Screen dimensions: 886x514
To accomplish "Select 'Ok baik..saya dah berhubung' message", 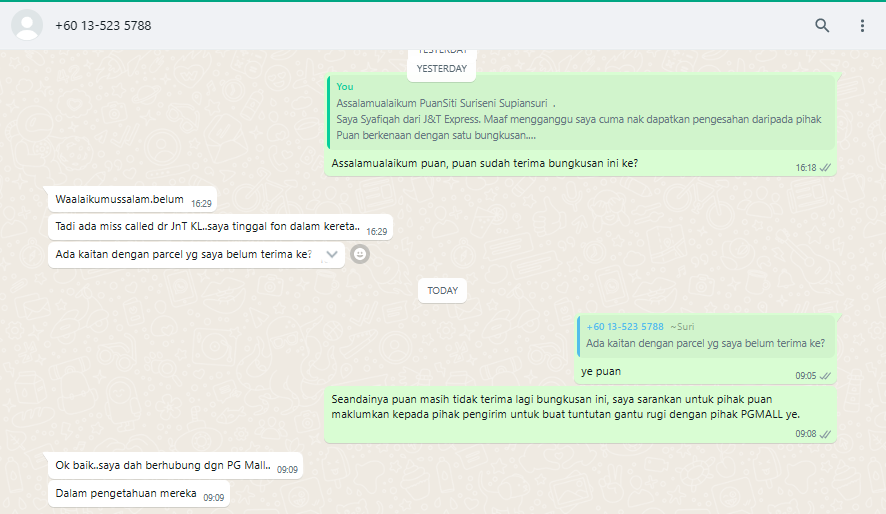I will pos(163,465).
